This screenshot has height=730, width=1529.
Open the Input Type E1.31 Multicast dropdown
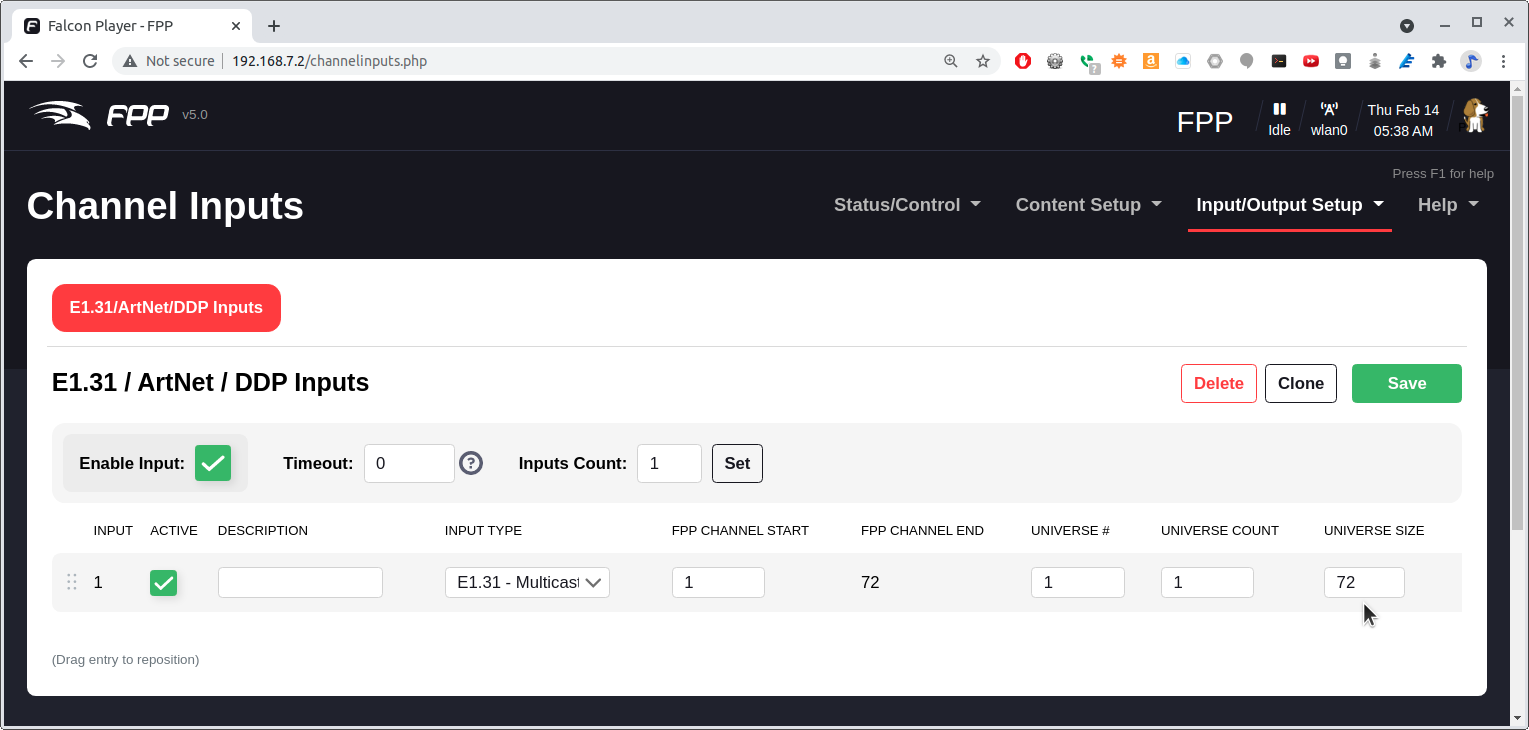tap(527, 582)
